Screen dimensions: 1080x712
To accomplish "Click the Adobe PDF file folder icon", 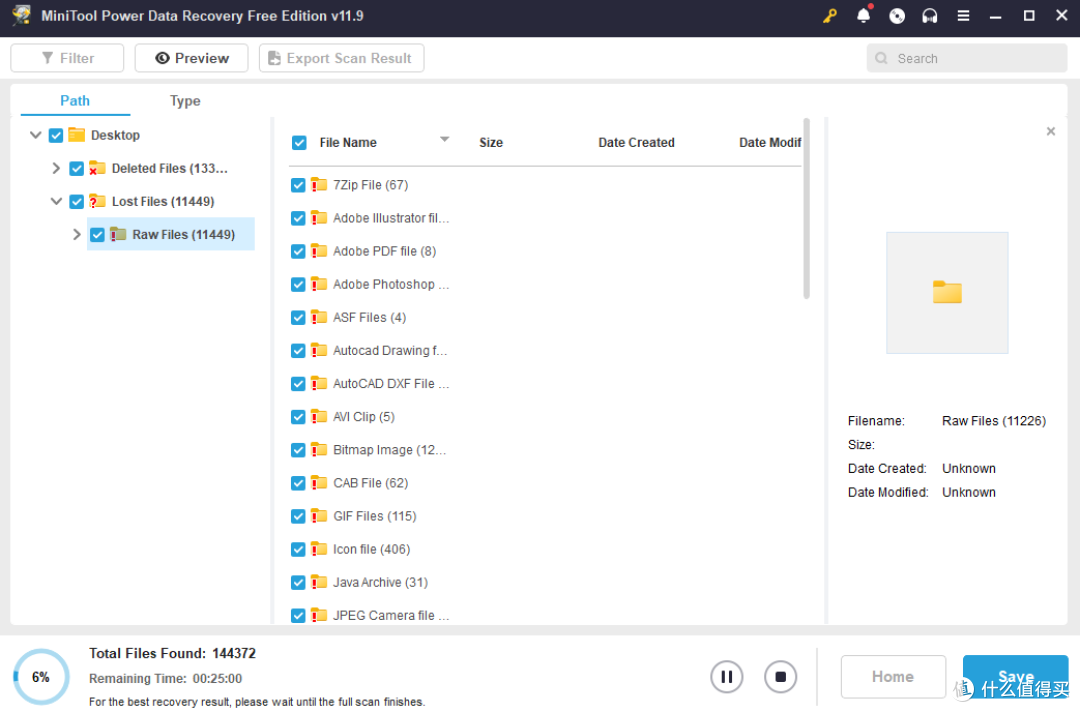I will [319, 251].
